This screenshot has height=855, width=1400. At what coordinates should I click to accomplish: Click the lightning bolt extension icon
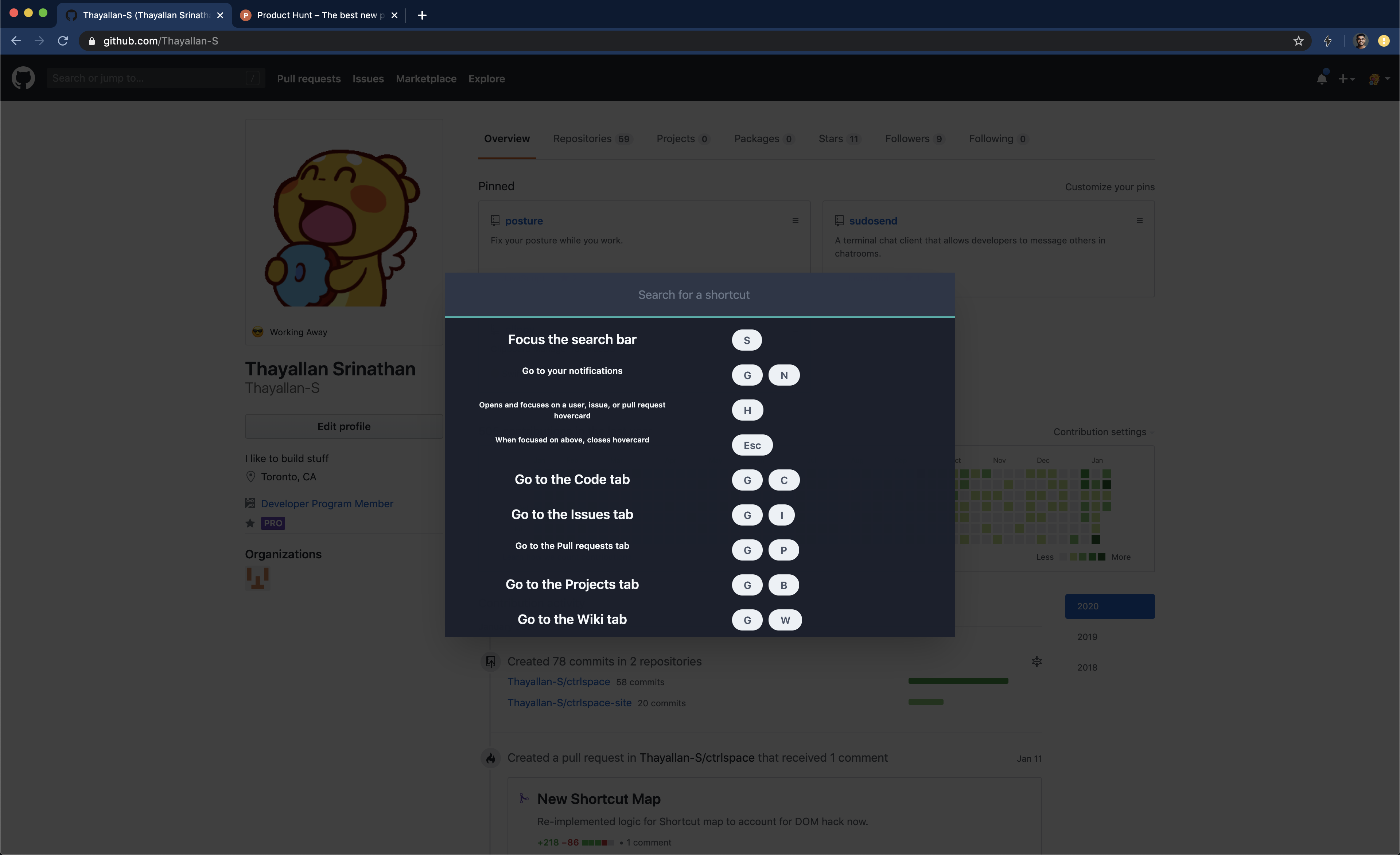[1328, 41]
